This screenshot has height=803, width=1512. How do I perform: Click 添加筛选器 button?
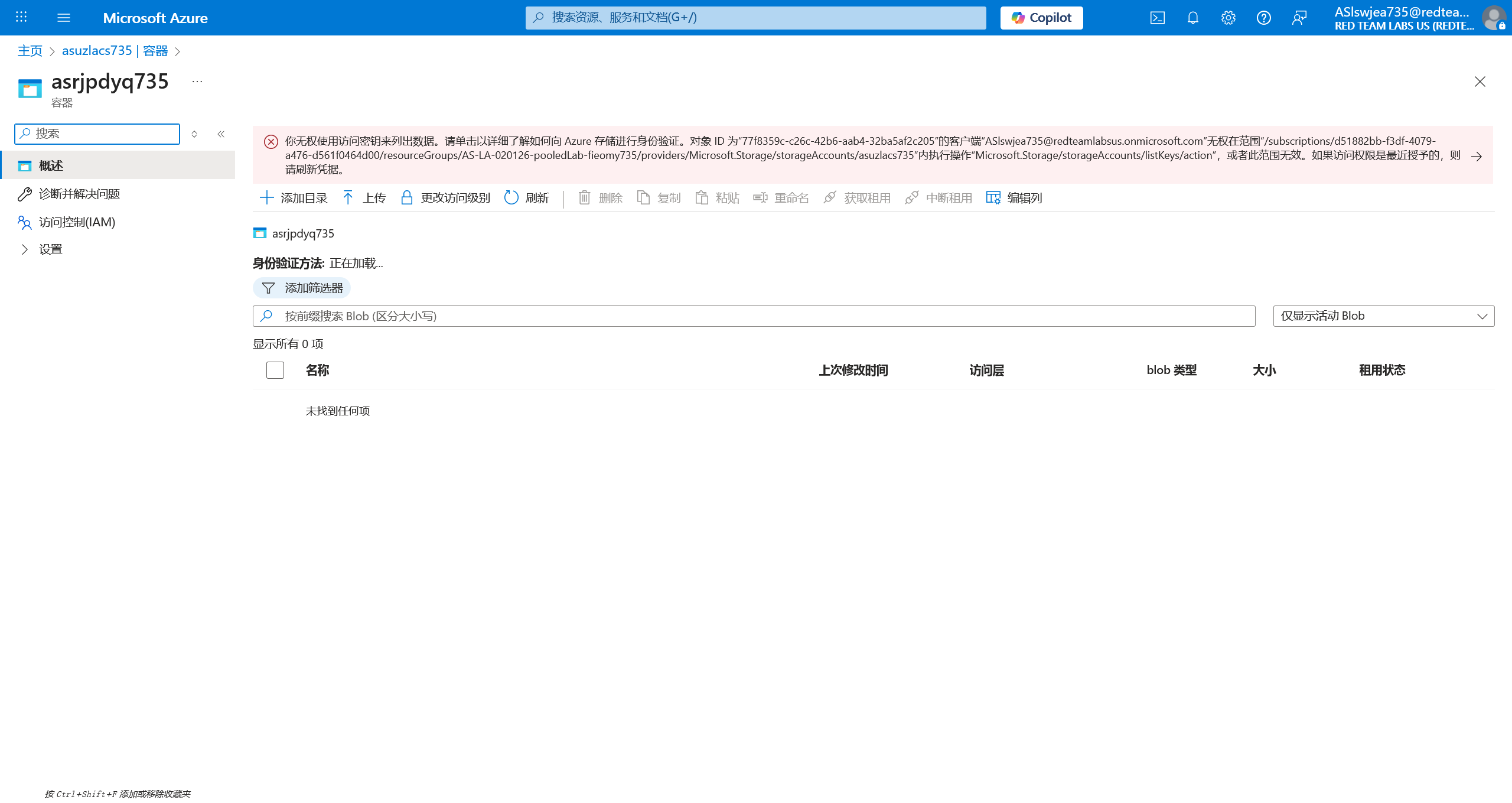302,288
